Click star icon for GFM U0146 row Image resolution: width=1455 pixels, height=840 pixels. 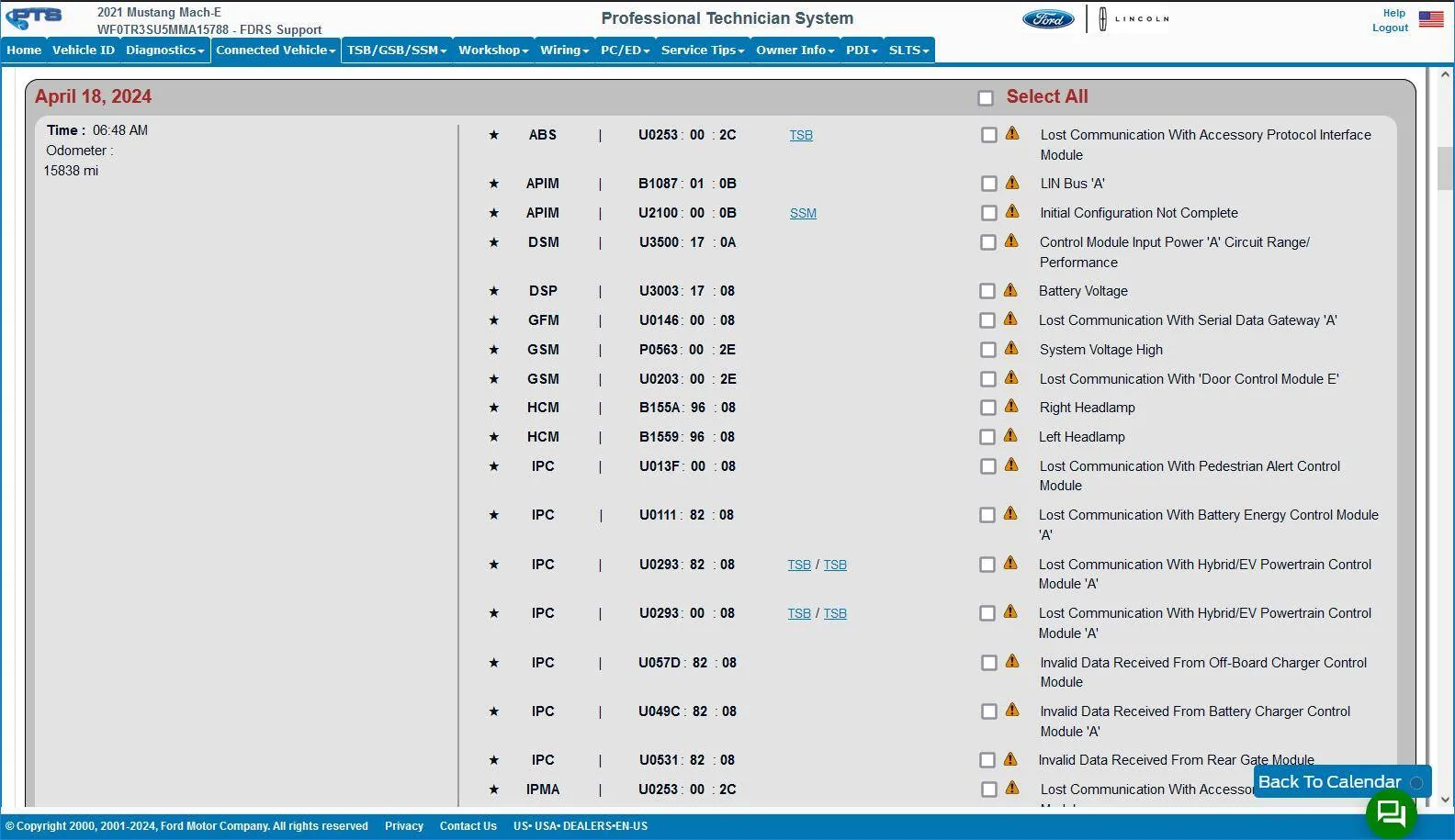click(494, 320)
